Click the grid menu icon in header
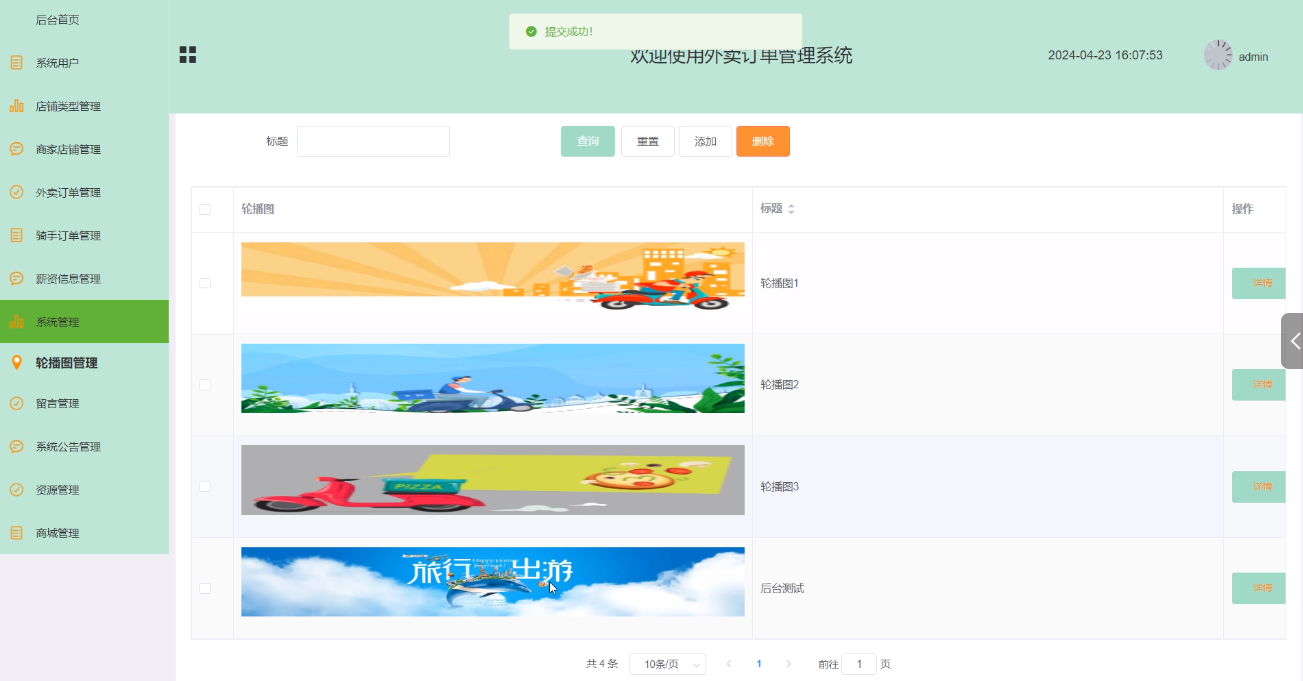This screenshot has width=1303, height=681. coord(188,55)
